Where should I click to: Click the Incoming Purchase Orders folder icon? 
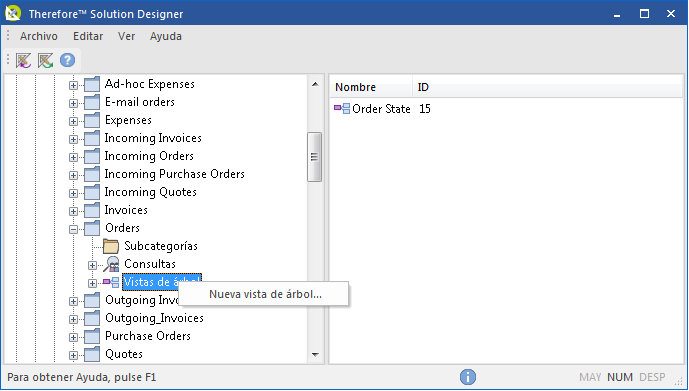pos(92,174)
